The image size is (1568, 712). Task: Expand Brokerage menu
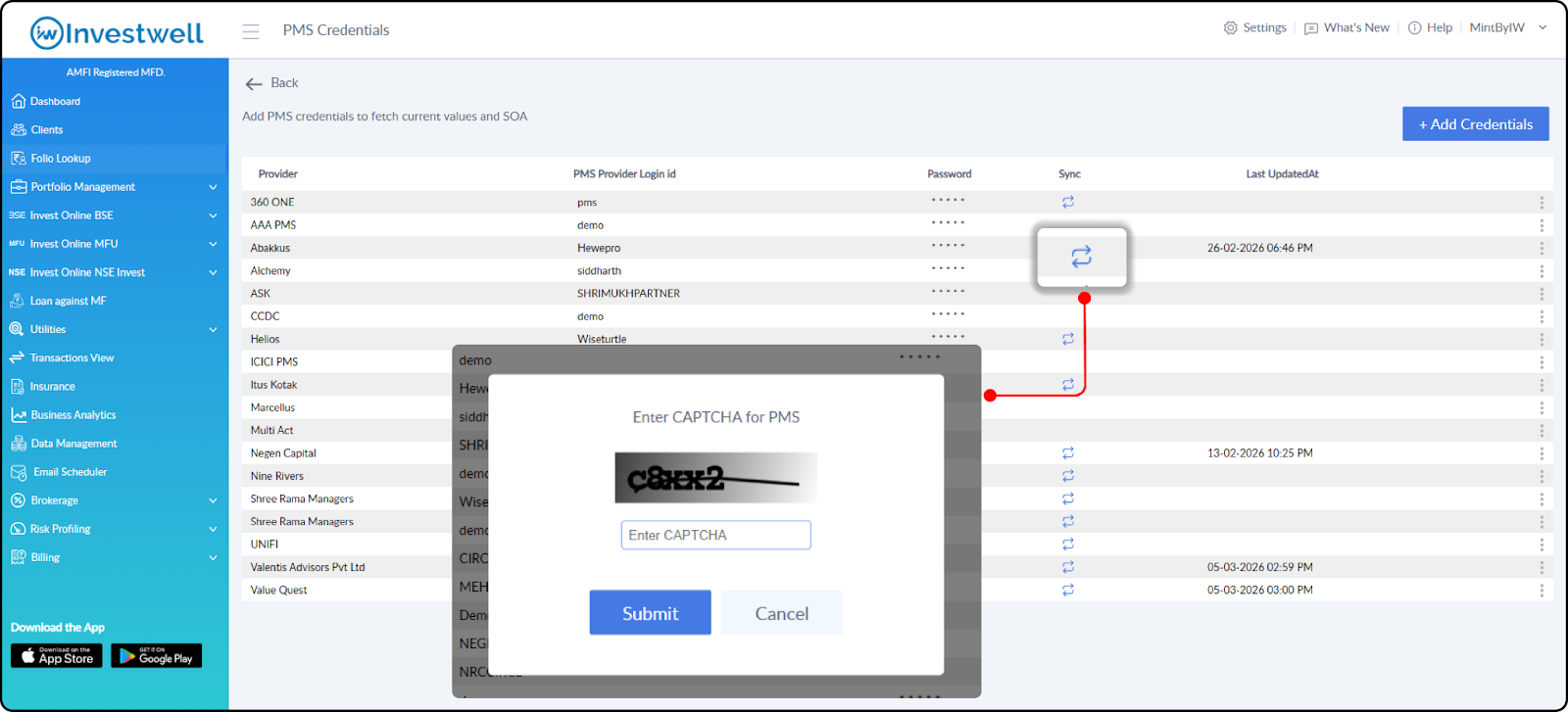coord(213,500)
